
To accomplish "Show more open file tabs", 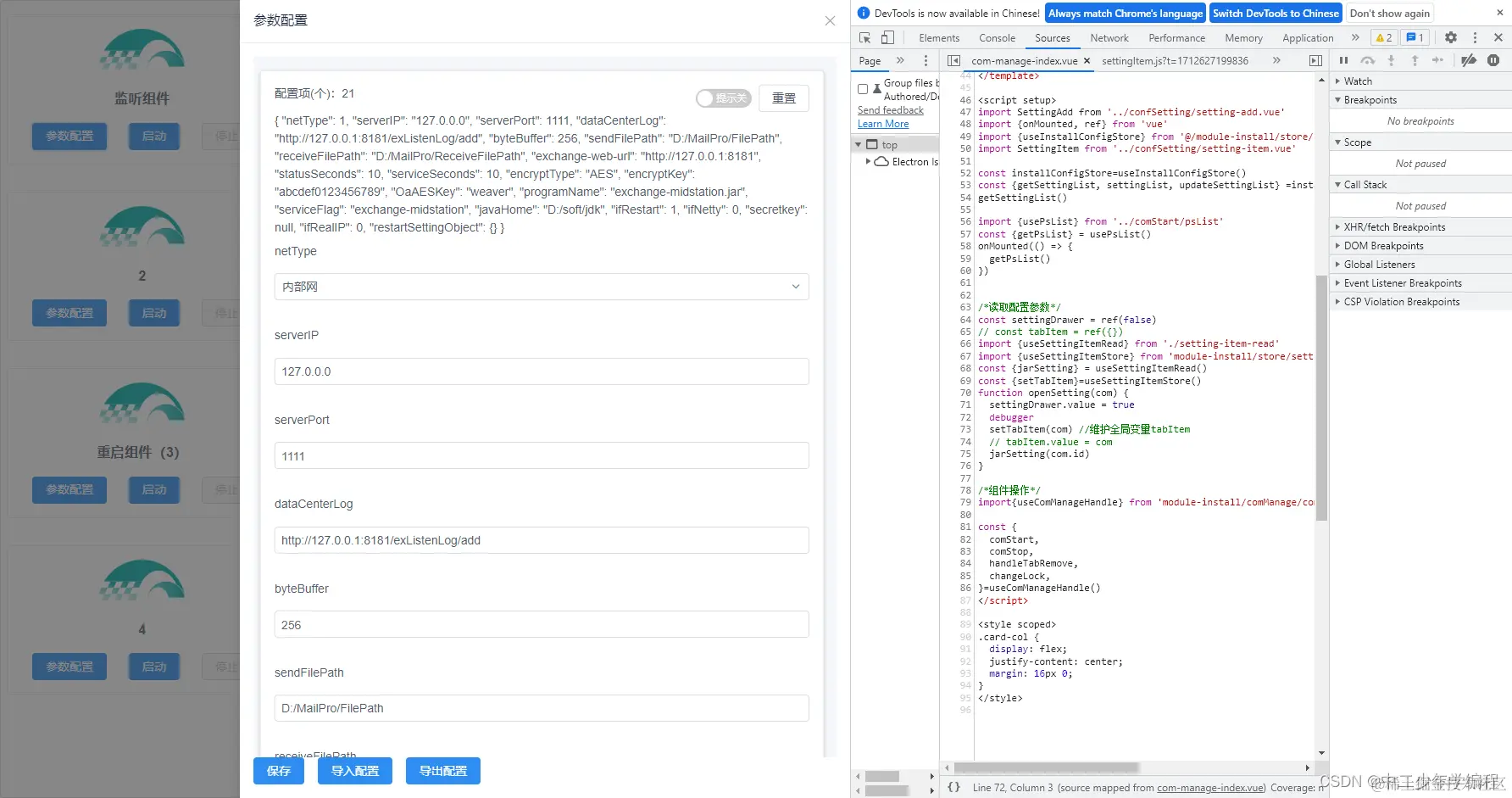I will (1276, 61).
